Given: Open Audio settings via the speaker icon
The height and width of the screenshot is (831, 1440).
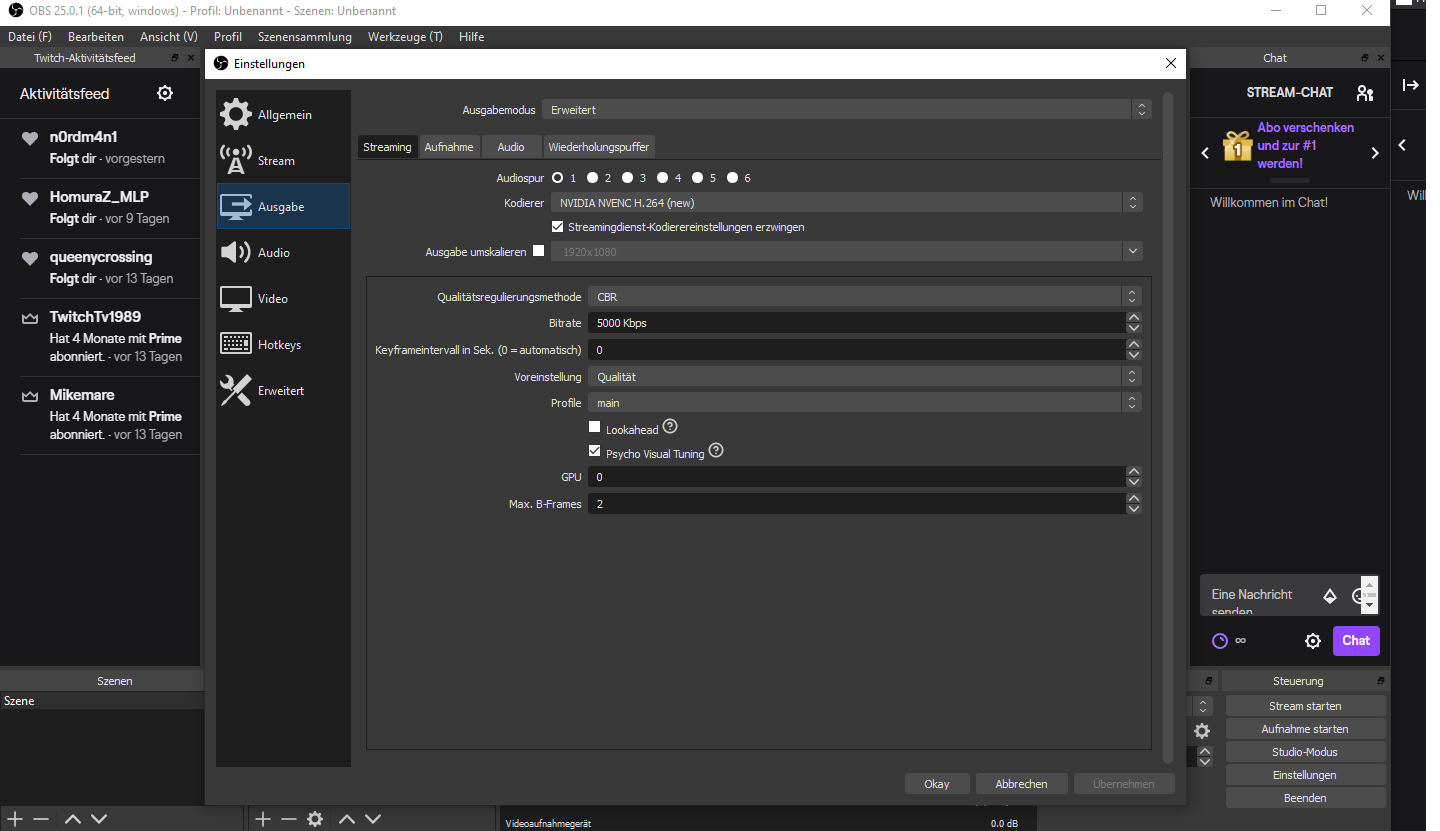Looking at the screenshot, I should coord(236,252).
